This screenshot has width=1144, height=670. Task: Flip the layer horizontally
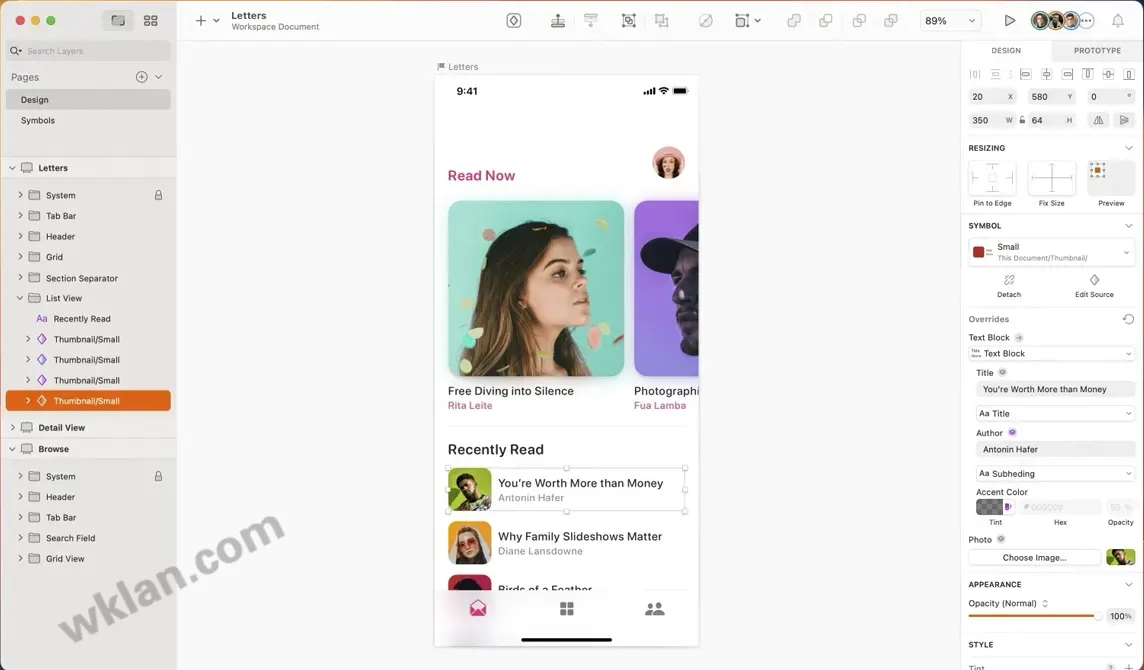(1098, 120)
